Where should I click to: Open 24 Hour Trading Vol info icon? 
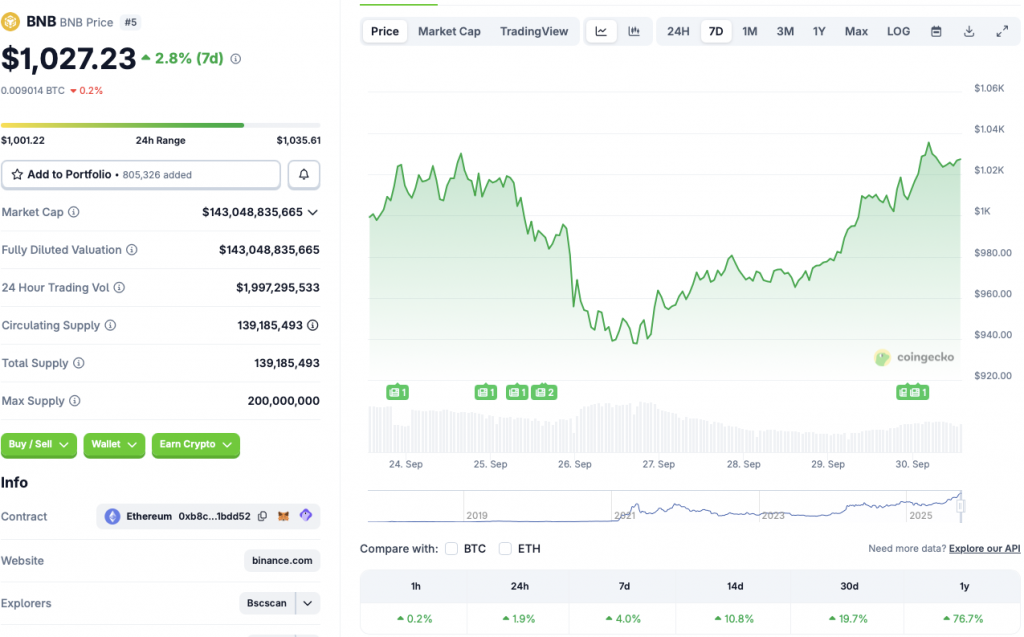click(119, 287)
